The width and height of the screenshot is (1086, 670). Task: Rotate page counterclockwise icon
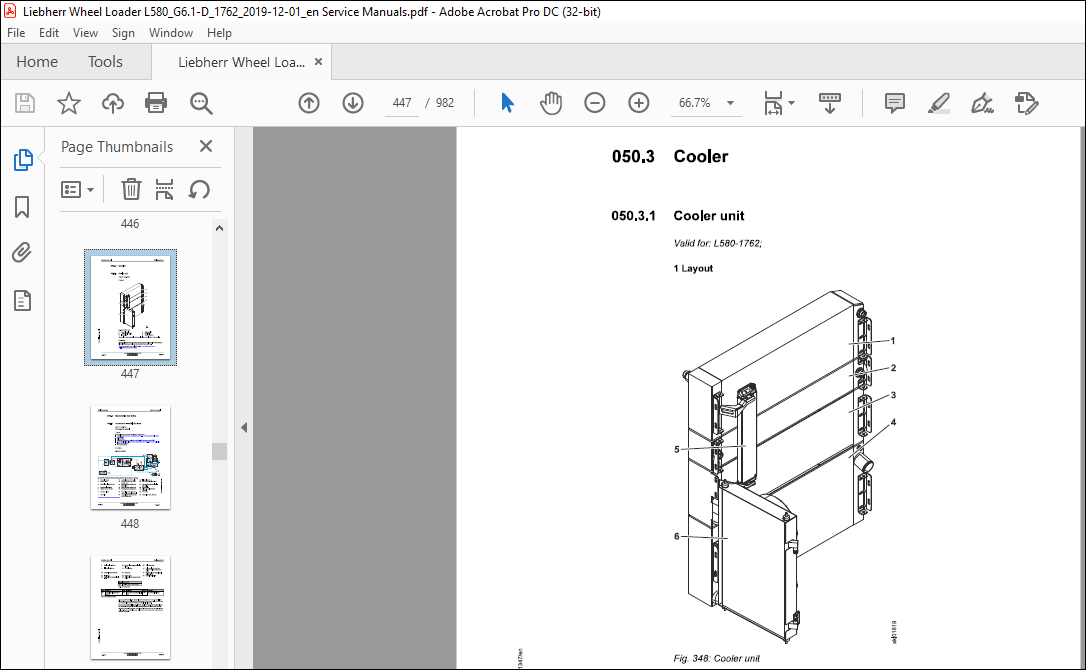point(199,189)
